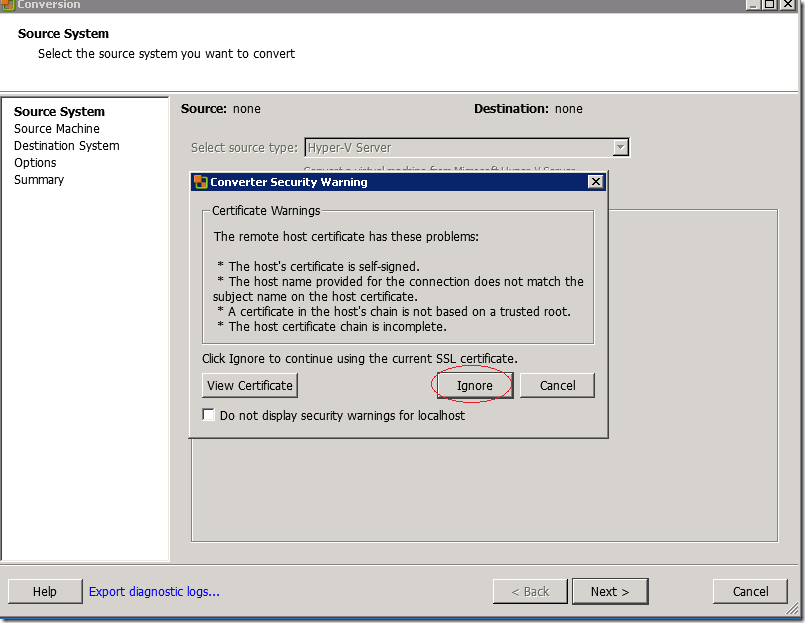
Task: Go to the Source System step
Action: pyautogui.click(x=59, y=112)
